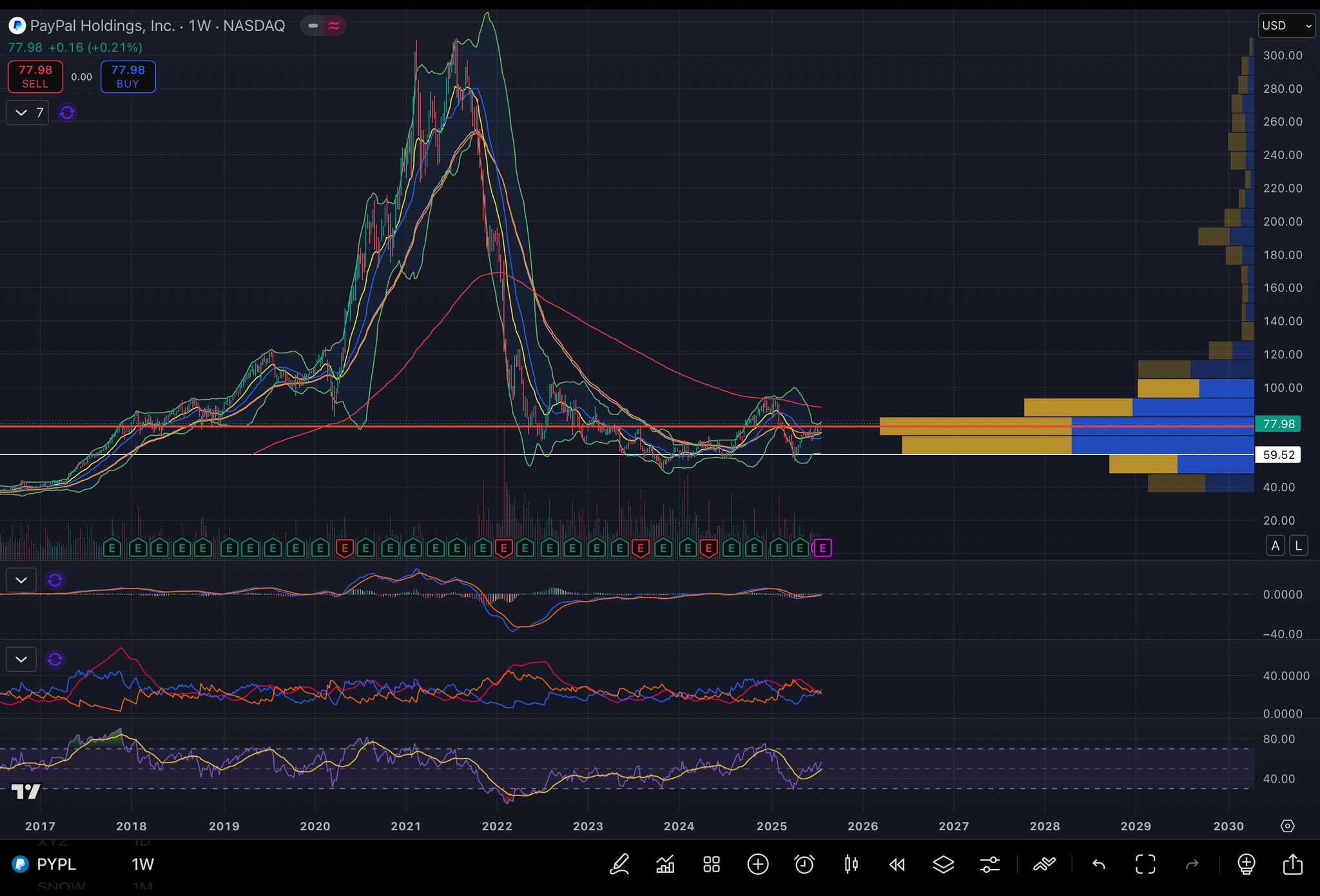The width and height of the screenshot is (1320, 896).
Task: Open object tree layers icon
Action: (x=944, y=864)
